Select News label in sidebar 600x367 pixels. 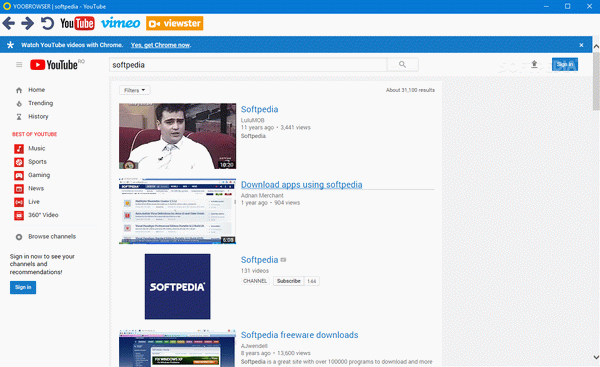click(x=36, y=188)
